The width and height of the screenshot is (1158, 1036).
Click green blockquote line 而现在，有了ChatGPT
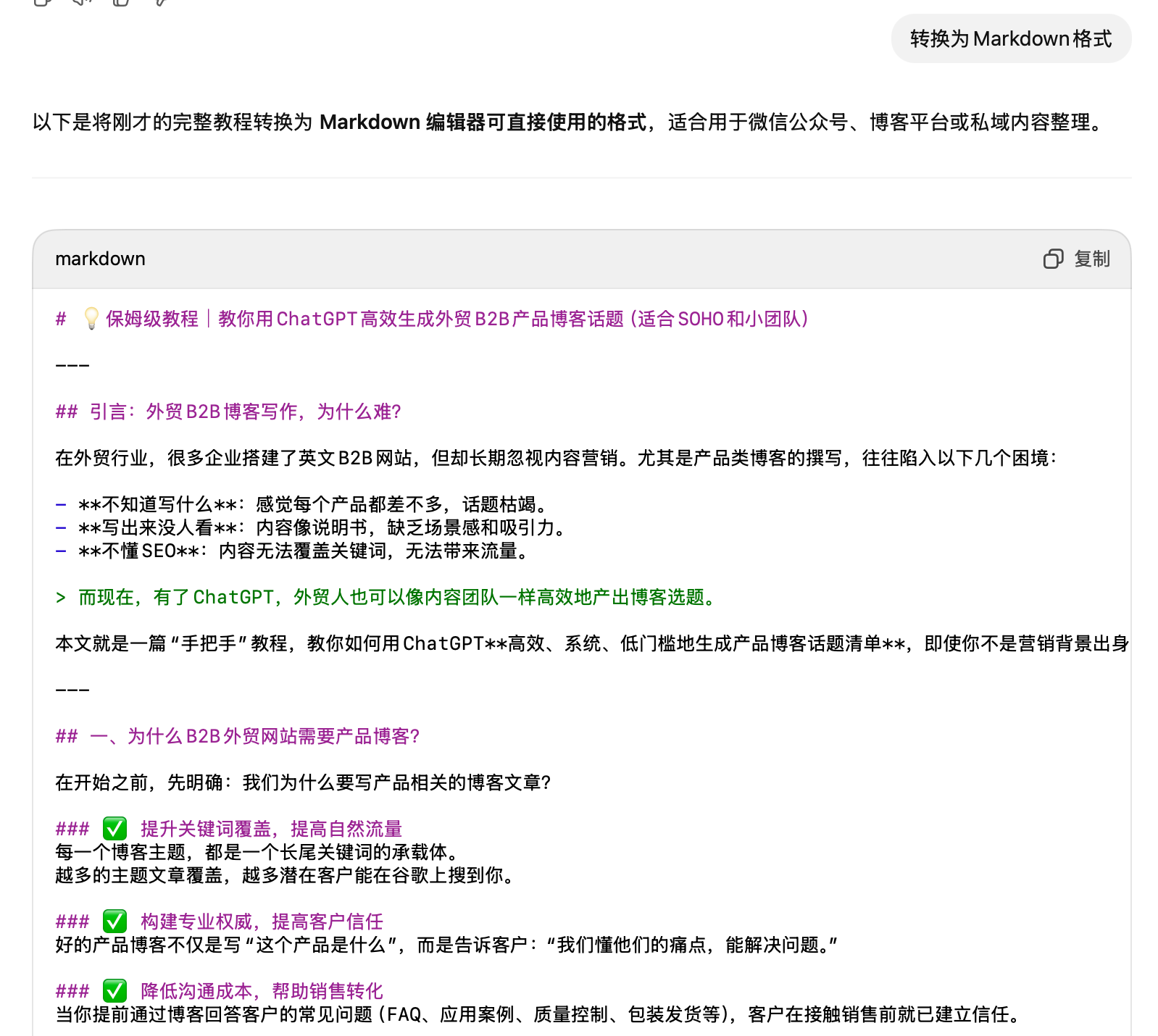tap(387, 597)
